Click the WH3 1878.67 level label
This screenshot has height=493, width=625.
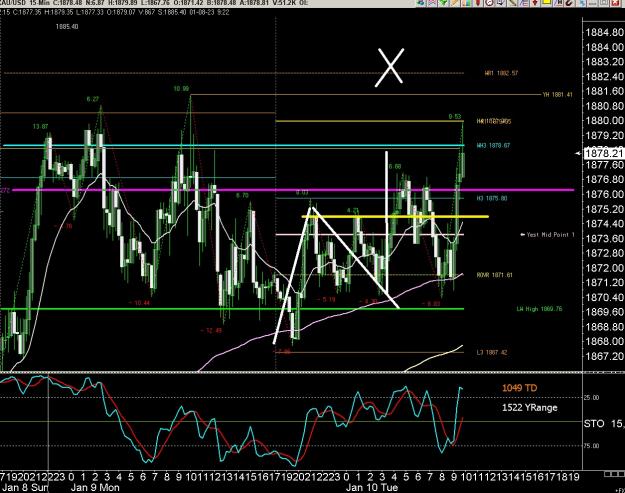[x=493, y=145]
